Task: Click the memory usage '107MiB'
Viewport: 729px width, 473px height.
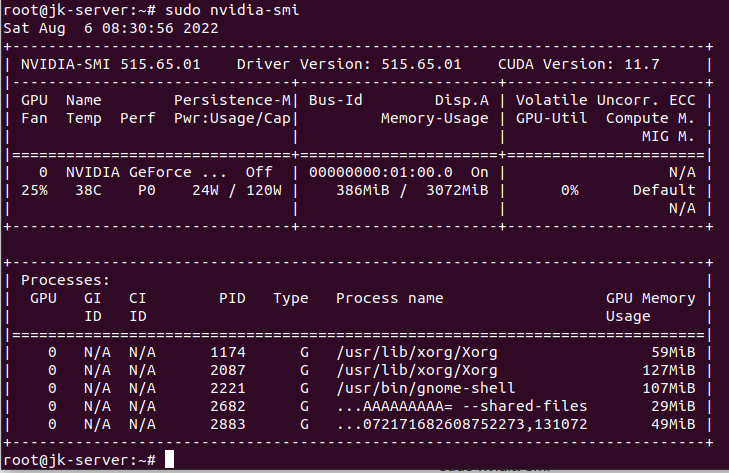Action: 669,388
